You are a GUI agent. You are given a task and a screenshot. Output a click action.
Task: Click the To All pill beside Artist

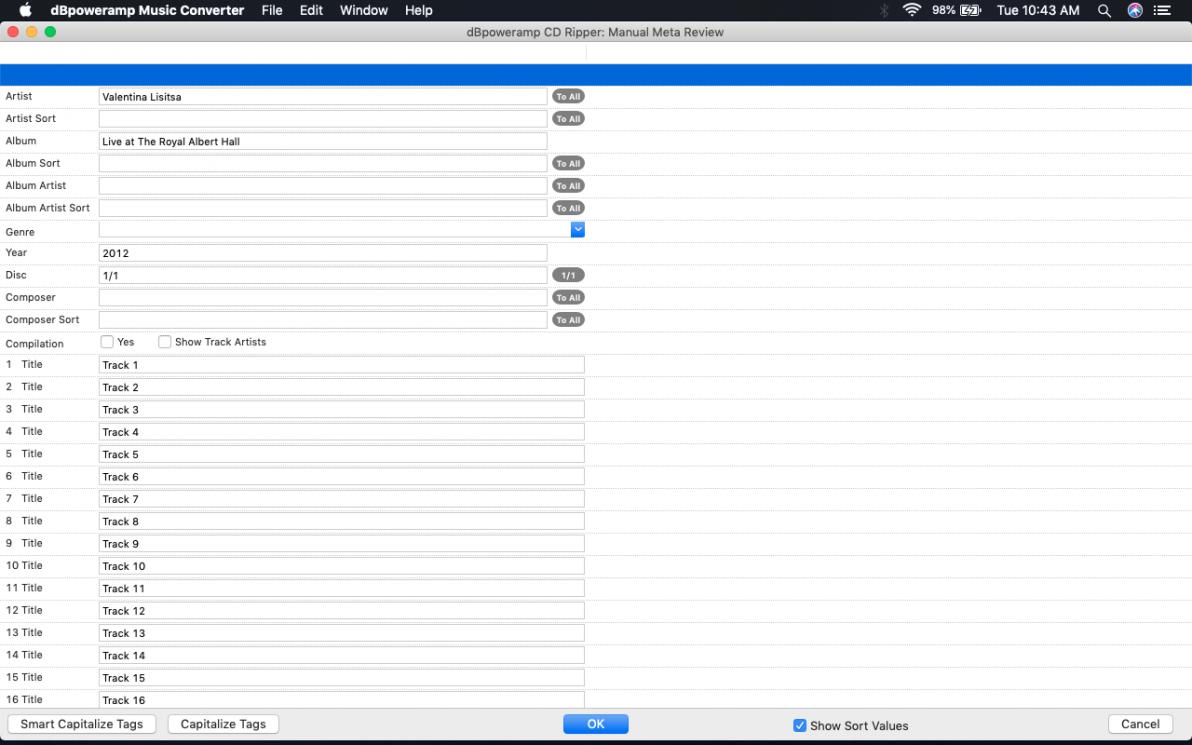pyautogui.click(x=568, y=97)
